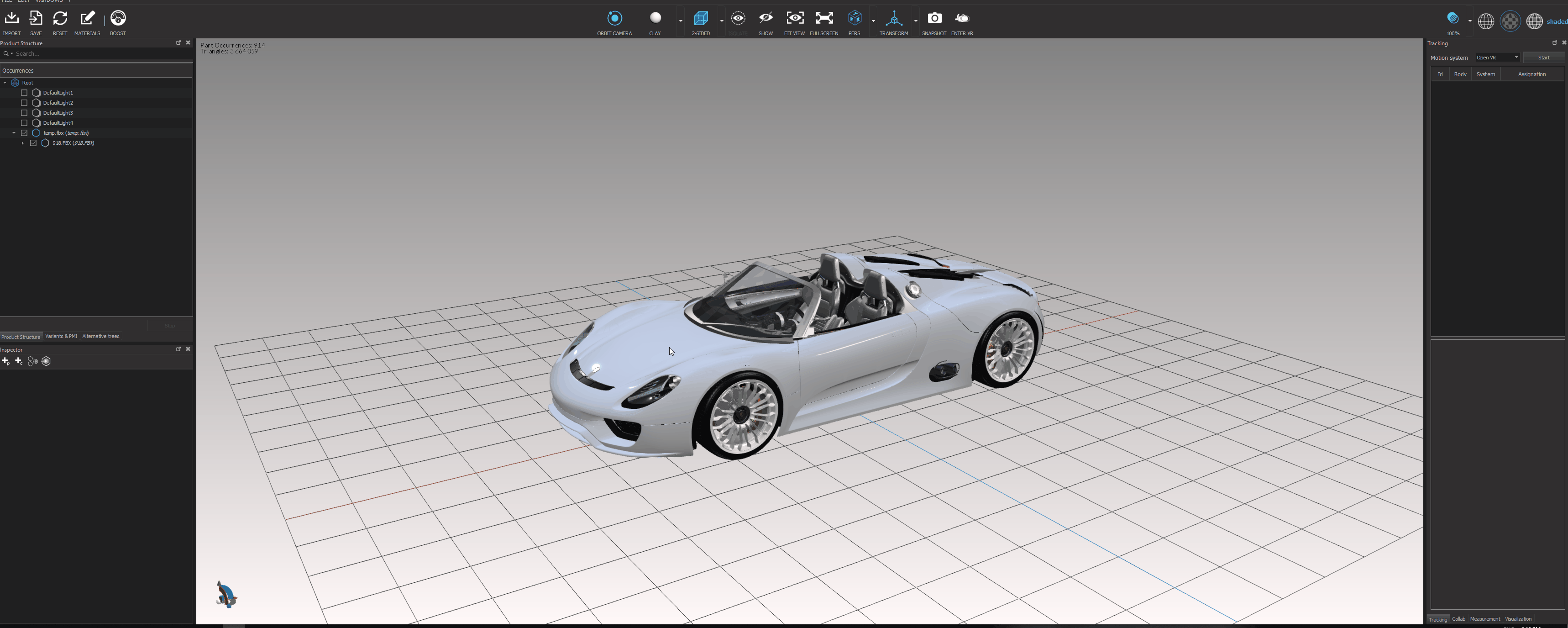
Task: Open search filter options arrow
Action: pos(11,53)
